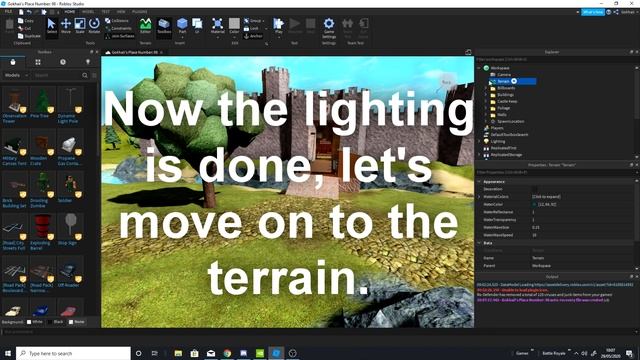
Task: Expand the Buildings folder
Action: click(x=486, y=95)
